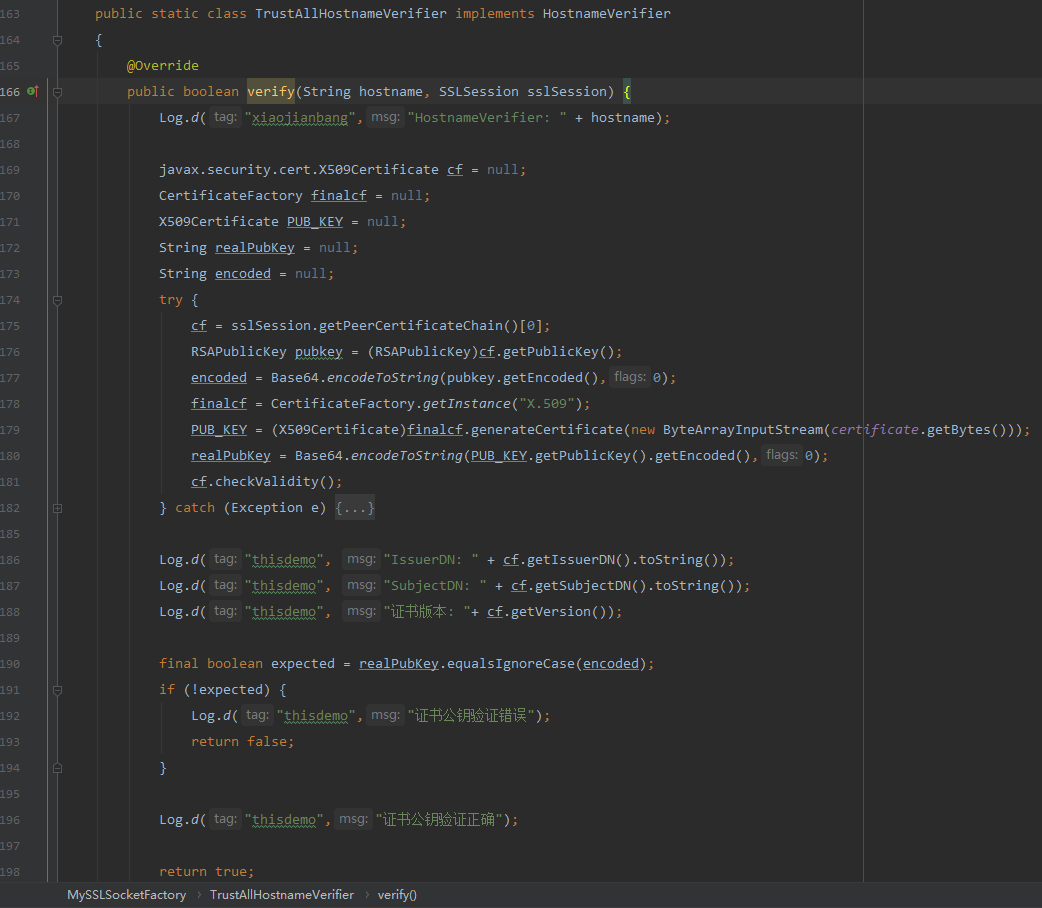
Task: Click msg: hint on line 196
Action: coord(353,819)
